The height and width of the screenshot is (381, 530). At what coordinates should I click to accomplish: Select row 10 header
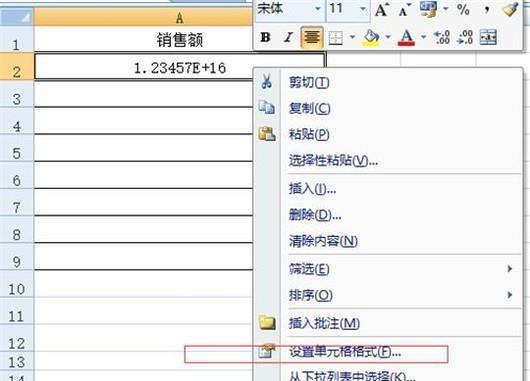[17, 284]
